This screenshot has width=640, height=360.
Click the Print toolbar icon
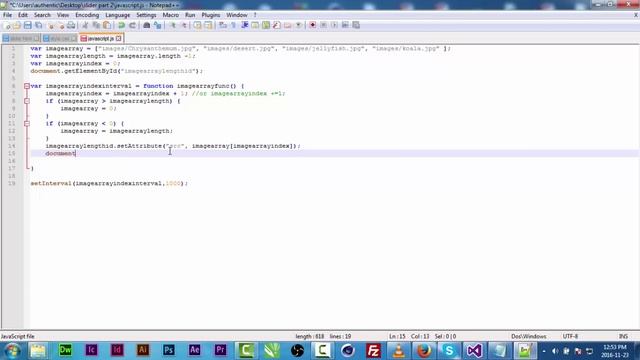(71, 25)
